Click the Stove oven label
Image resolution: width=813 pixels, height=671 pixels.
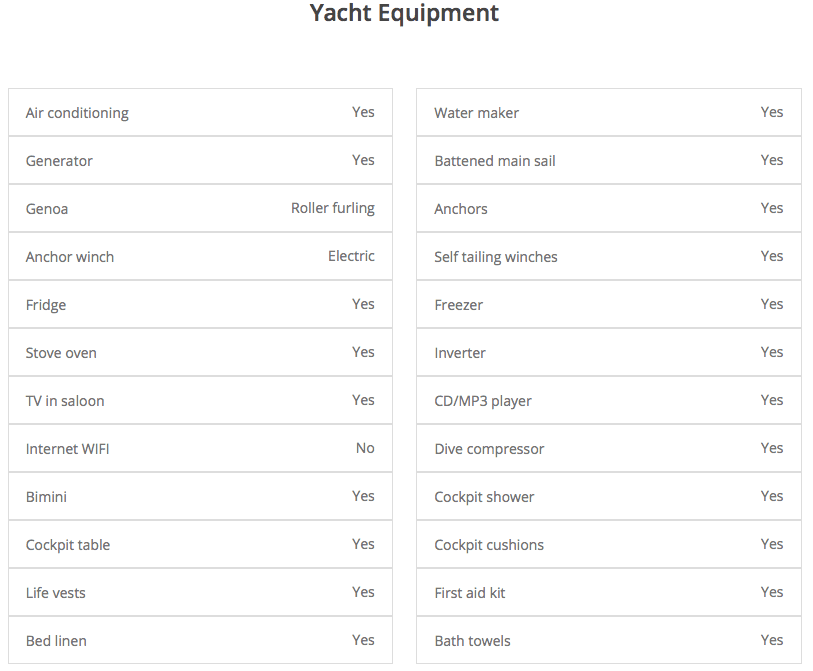(x=61, y=353)
